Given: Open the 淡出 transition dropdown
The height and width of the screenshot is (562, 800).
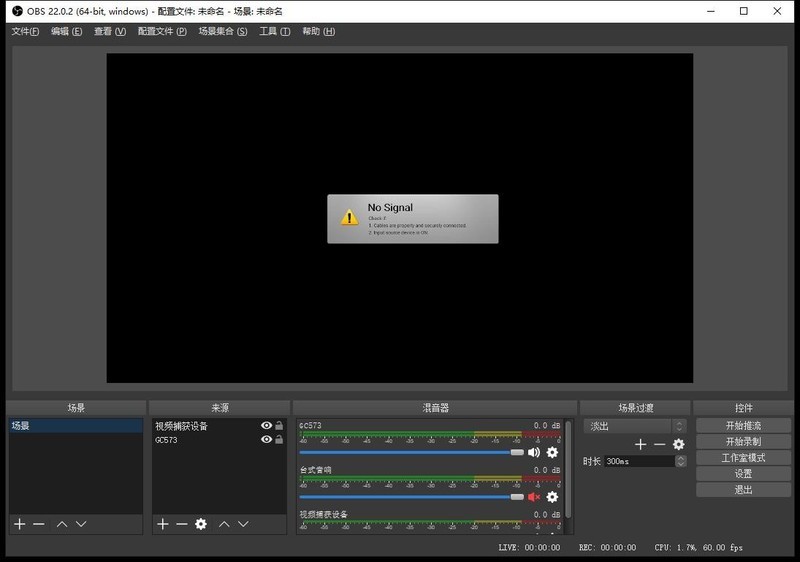Looking at the screenshot, I should point(636,426).
